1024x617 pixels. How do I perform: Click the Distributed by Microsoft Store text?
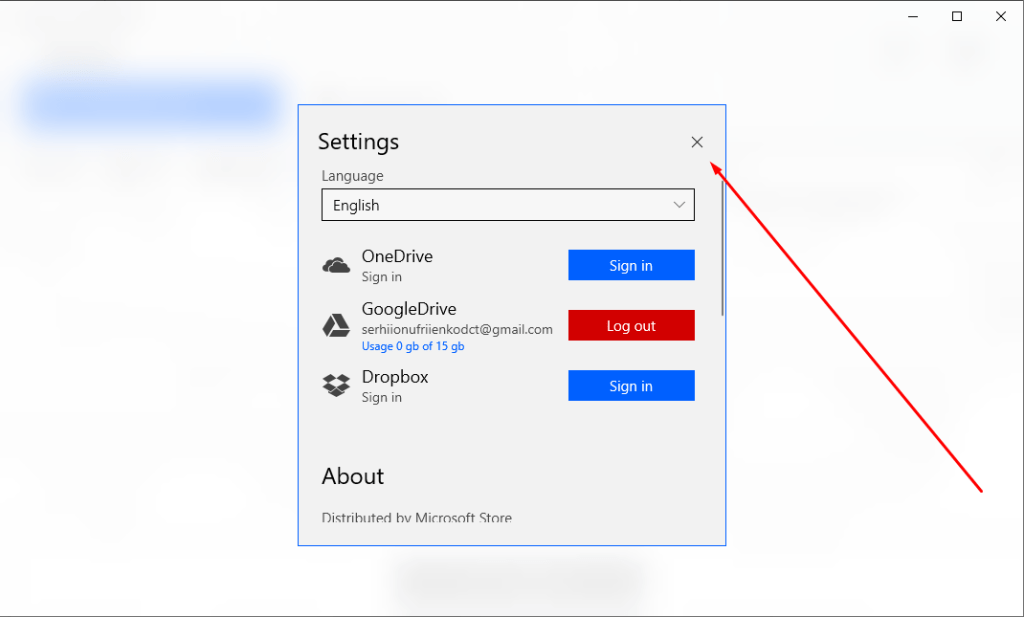[416, 518]
